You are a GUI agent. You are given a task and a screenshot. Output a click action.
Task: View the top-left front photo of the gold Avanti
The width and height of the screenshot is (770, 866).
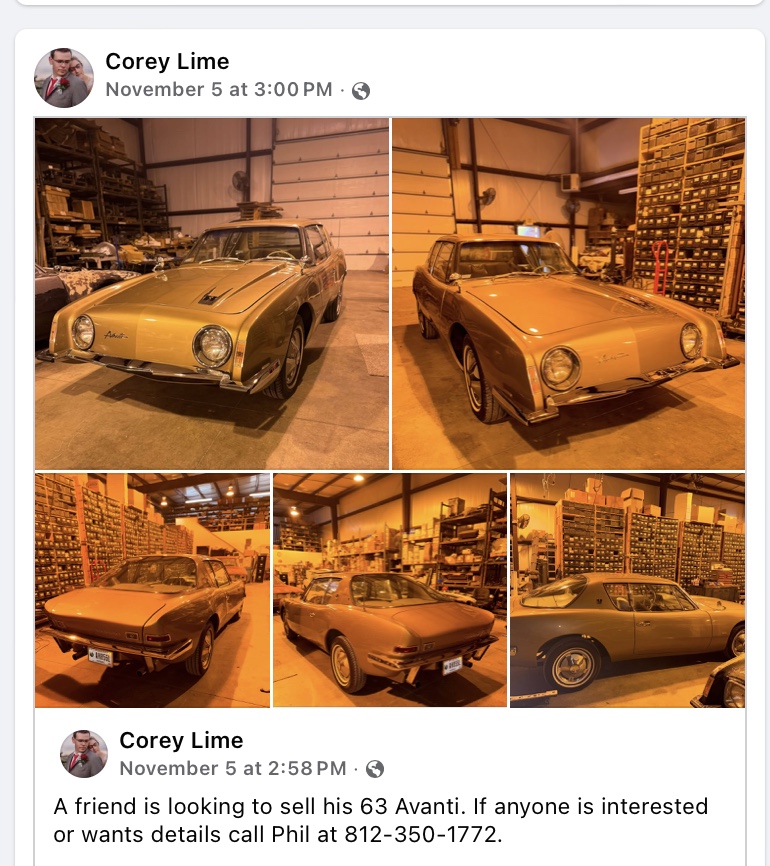[212, 293]
